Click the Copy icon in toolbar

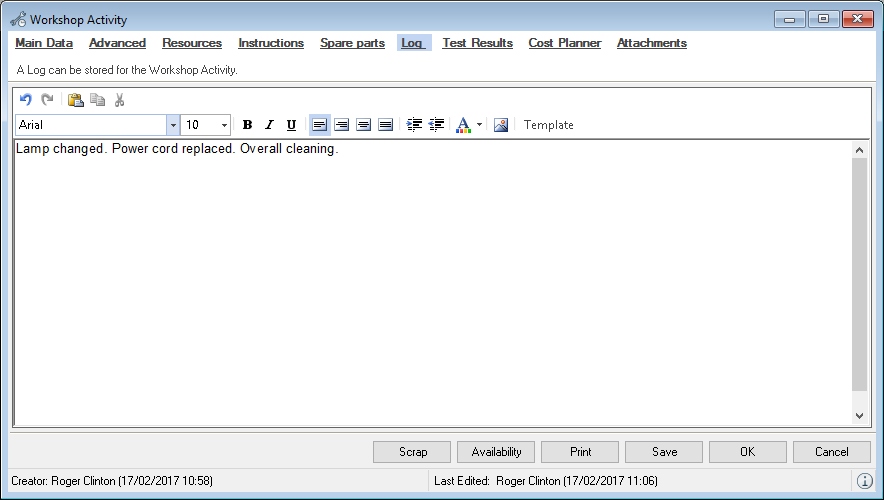[x=97, y=100]
